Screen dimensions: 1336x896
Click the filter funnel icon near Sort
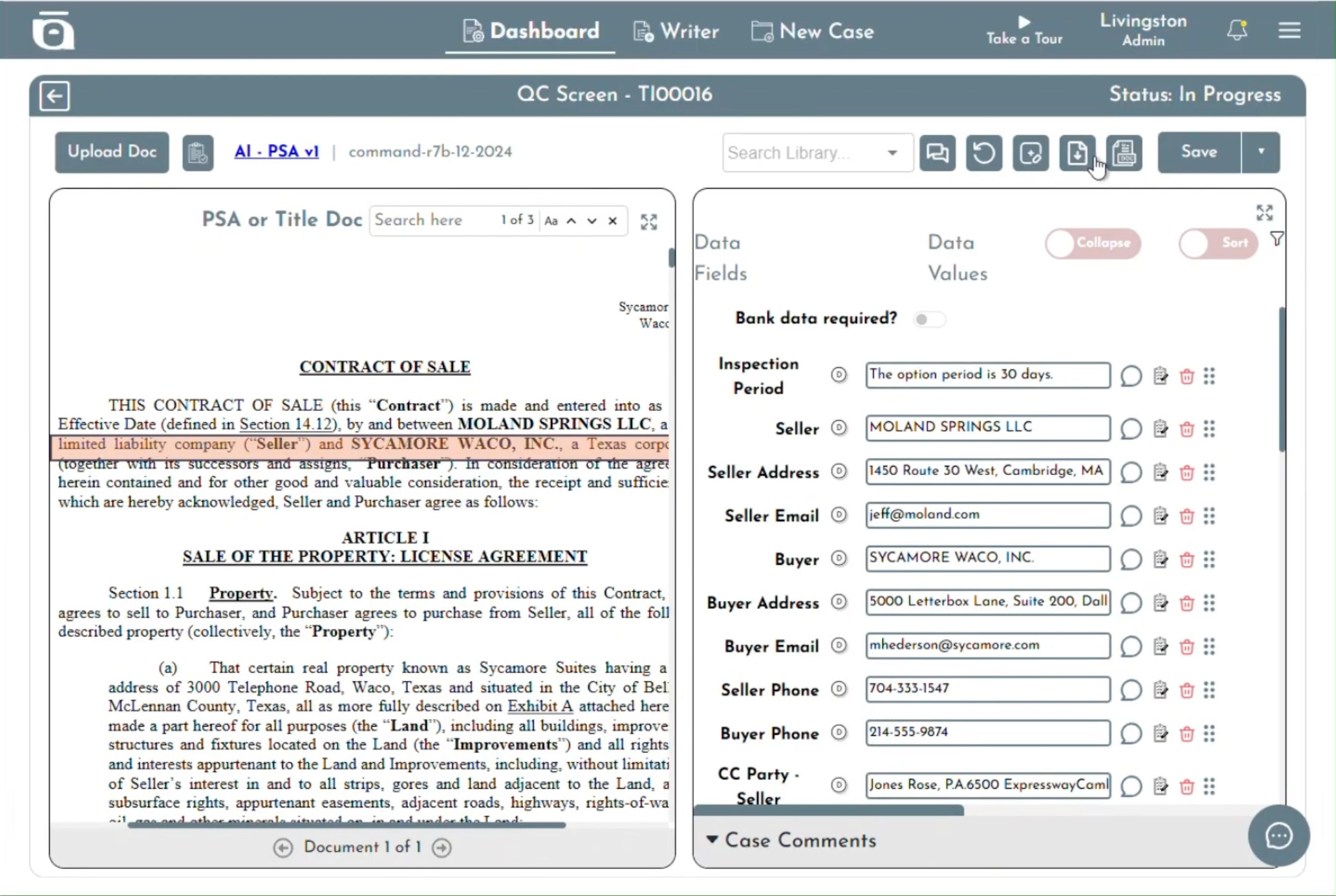click(x=1277, y=239)
